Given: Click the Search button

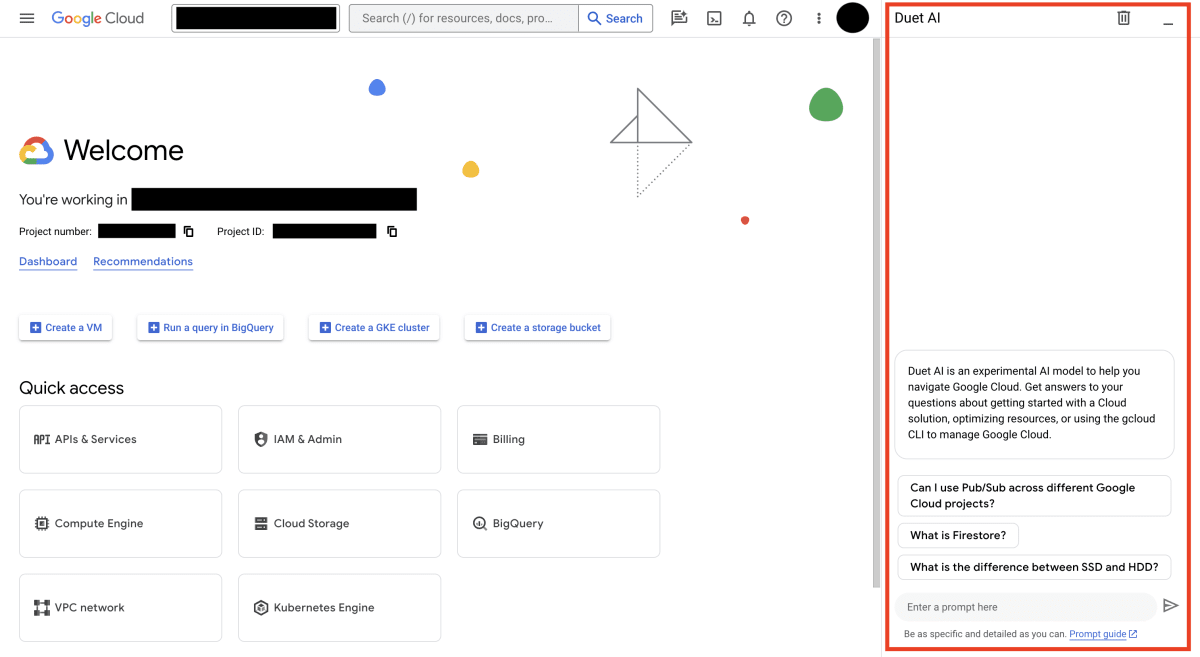Looking at the screenshot, I should pos(616,18).
